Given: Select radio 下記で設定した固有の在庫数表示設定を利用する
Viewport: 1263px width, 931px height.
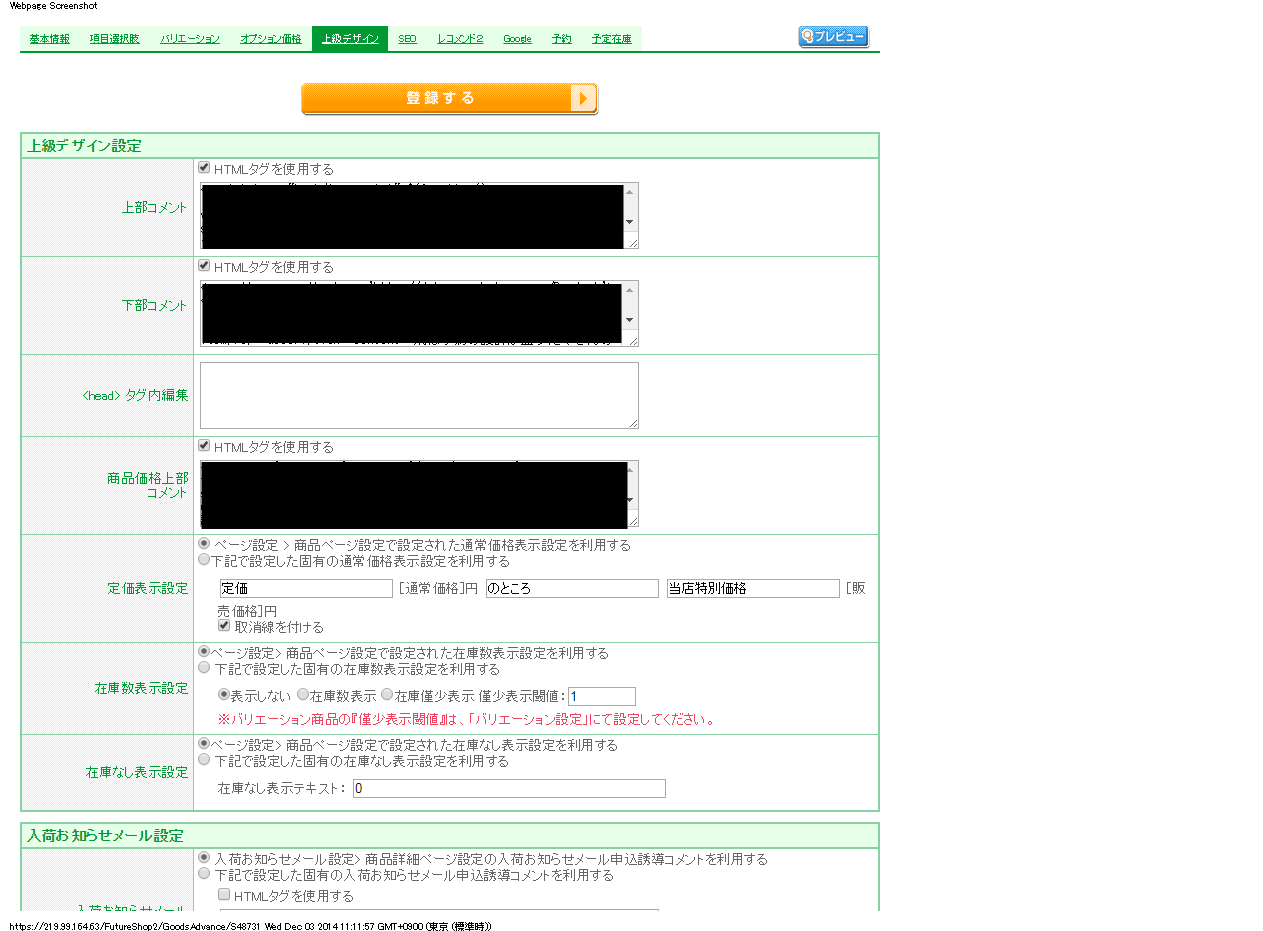Looking at the screenshot, I should [204, 667].
